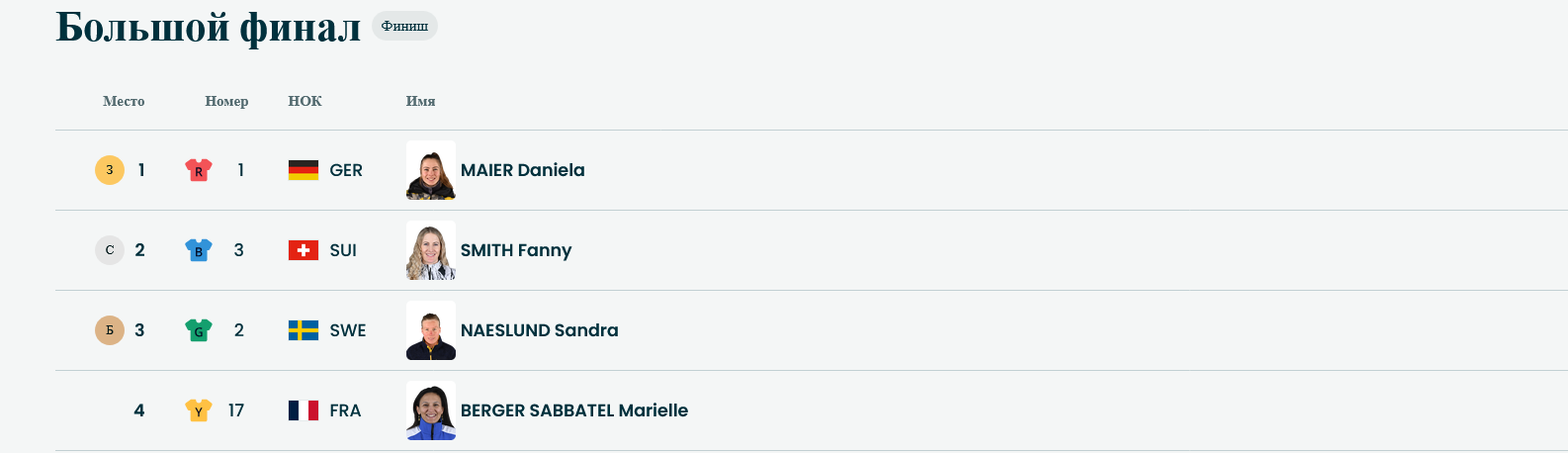The width and height of the screenshot is (1568, 453).
Task: Click the bronze medal badge
Action: click(x=110, y=330)
